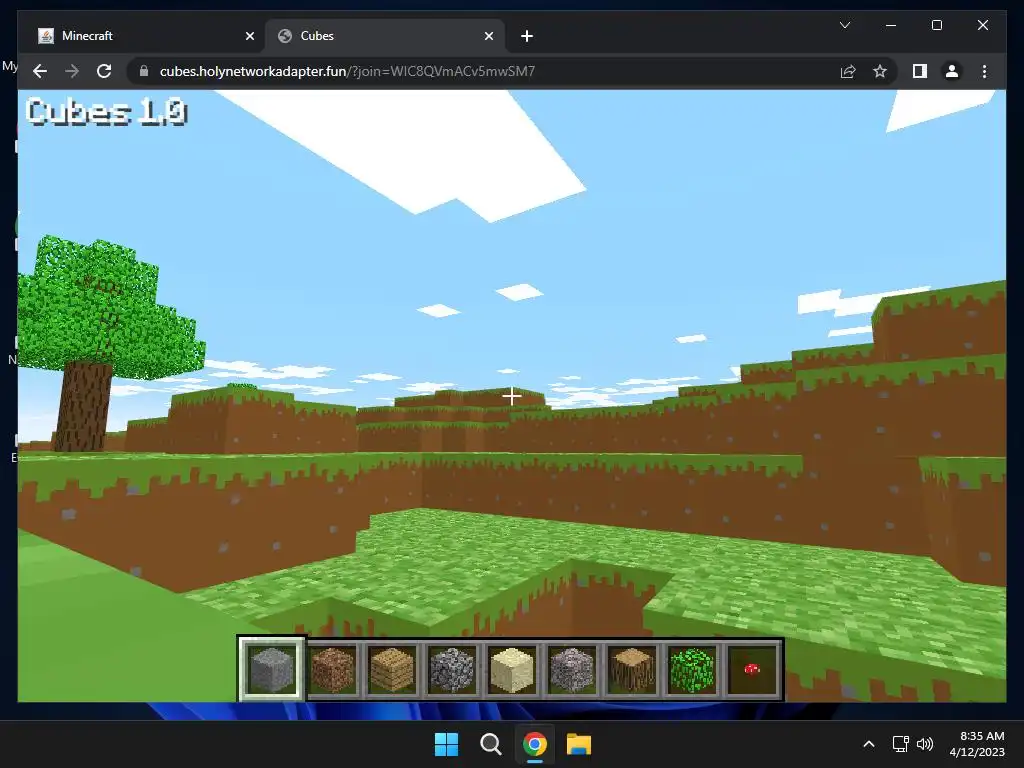Open Chrome profile menu
The width and height of the screenshot is (1024, 768).
(952, 71)
